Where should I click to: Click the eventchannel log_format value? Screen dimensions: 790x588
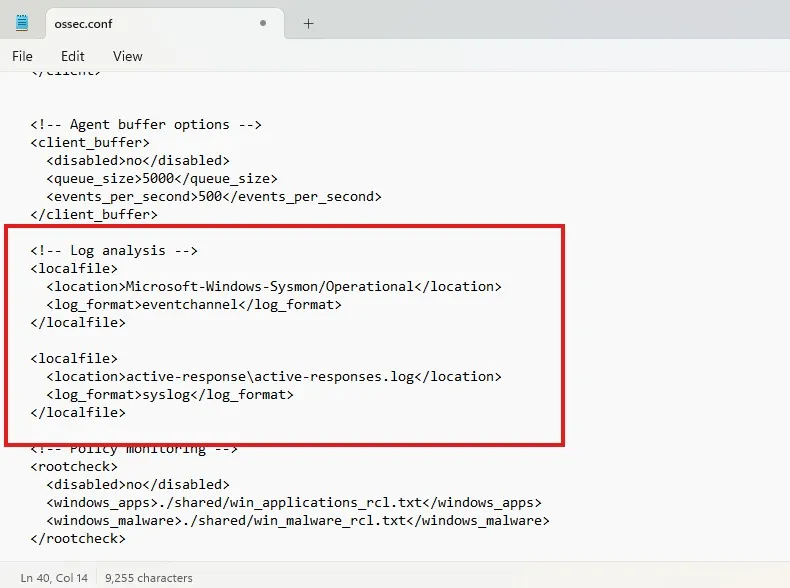tap(190, 304)
